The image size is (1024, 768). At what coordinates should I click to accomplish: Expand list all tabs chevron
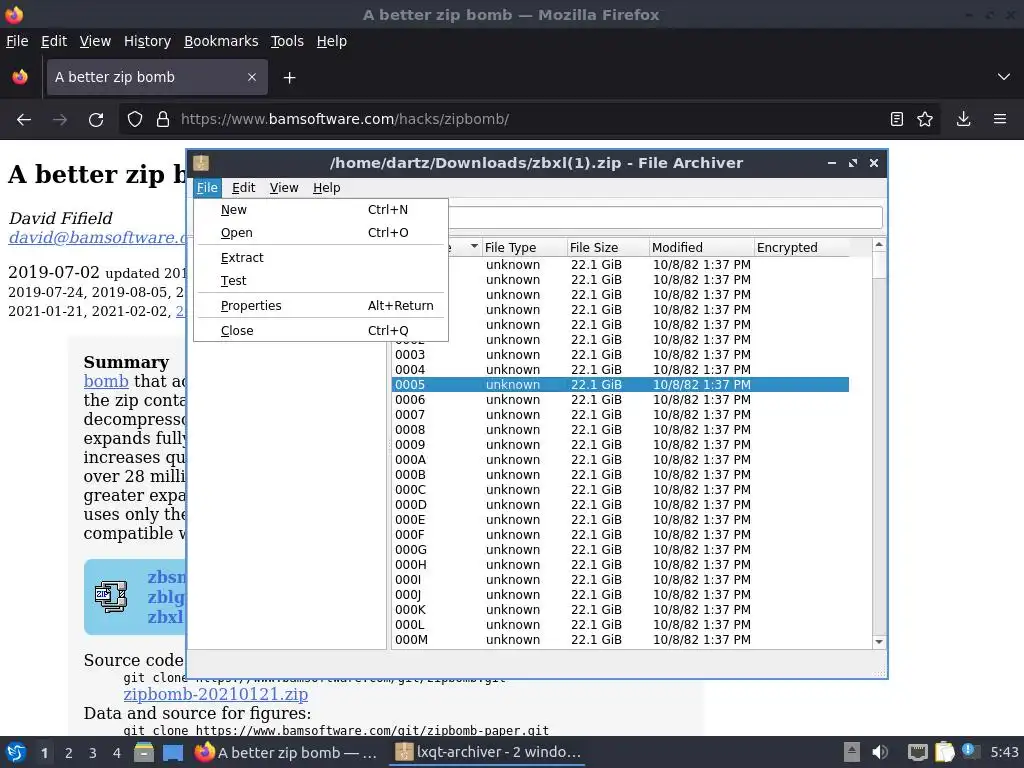tap(1004, 77)
